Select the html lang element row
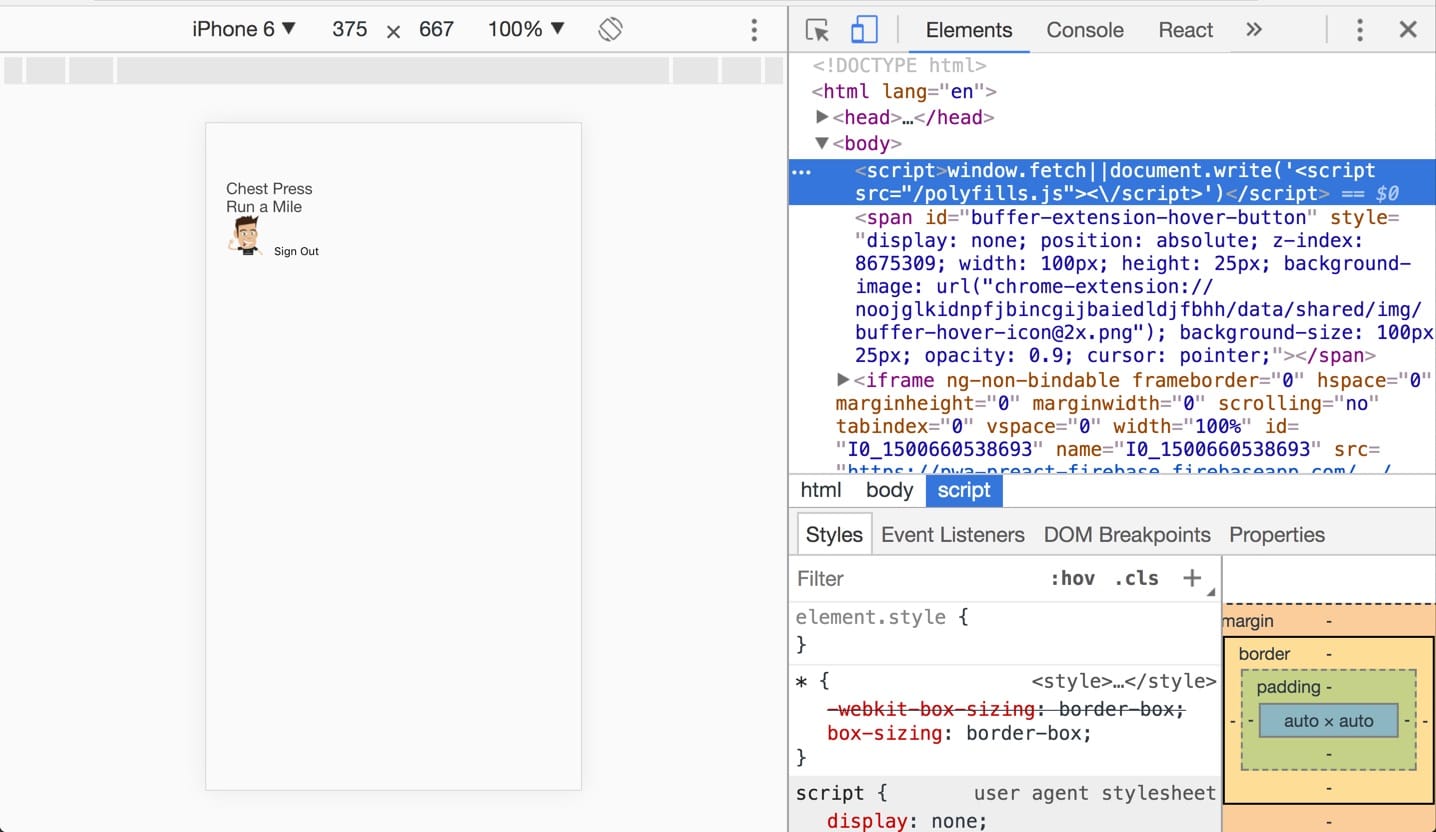The width and height of the screenshot is (1436, 832). click(x=903, y=91)
